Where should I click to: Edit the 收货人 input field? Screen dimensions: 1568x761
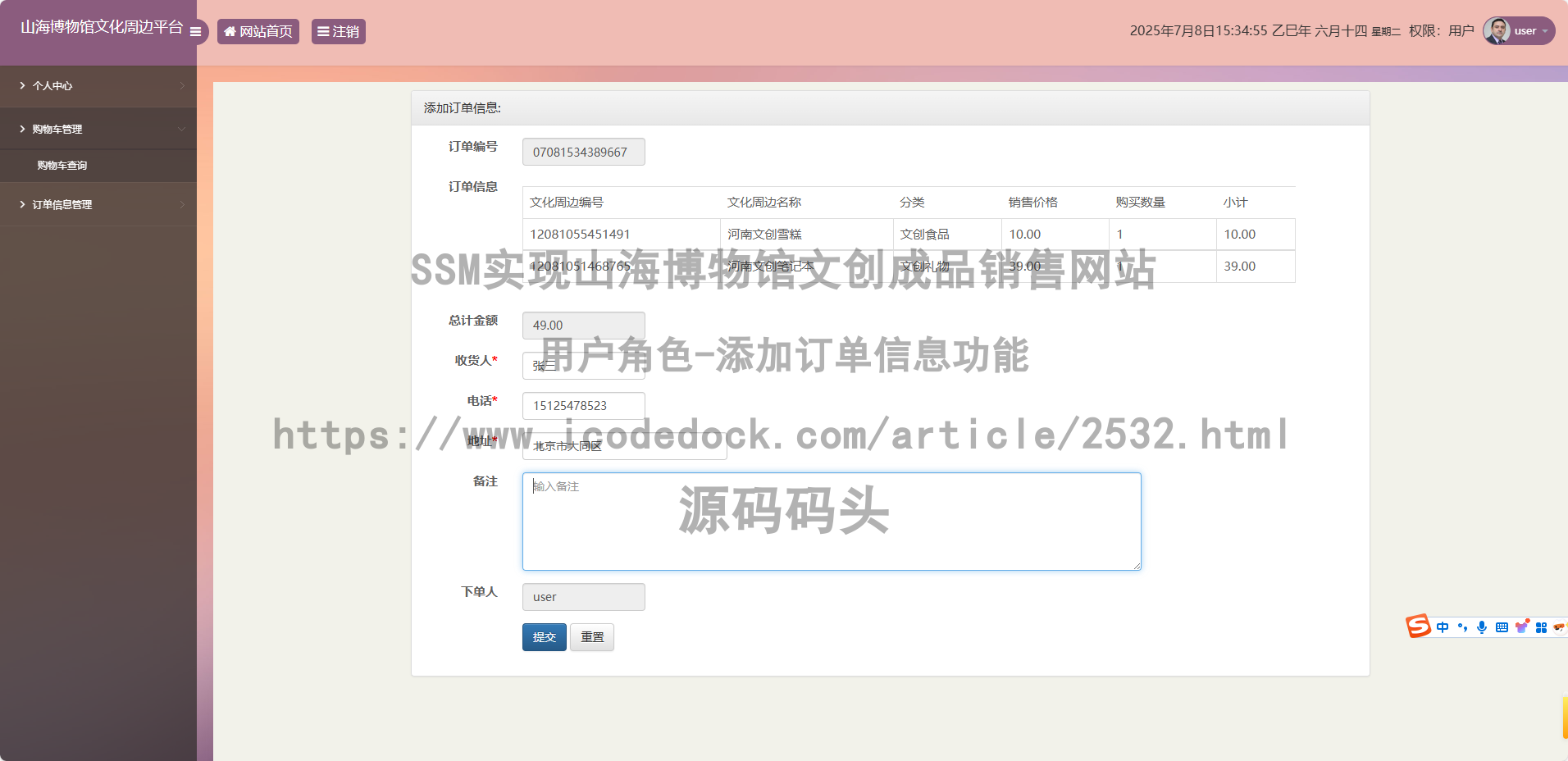(584, 366)
